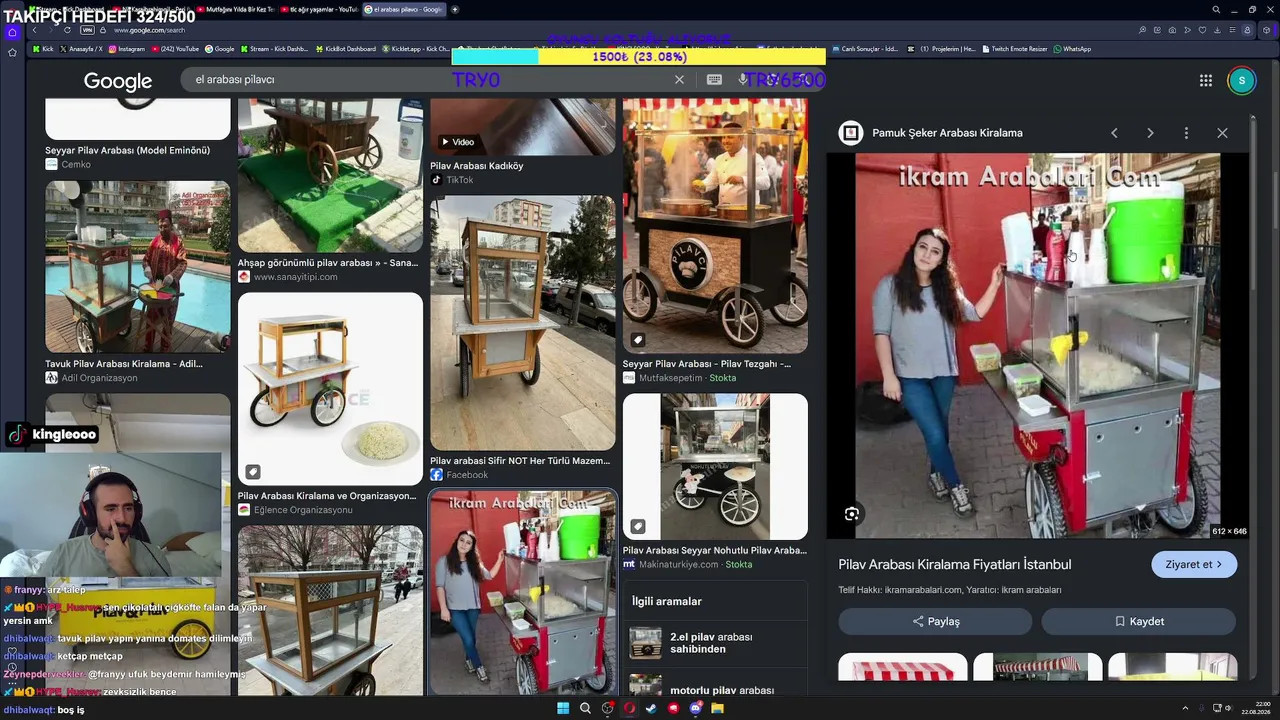Select the 'el arabası pilavcı - Google' tab
The image size is (1280, 720).
click(x=405, y=10)
